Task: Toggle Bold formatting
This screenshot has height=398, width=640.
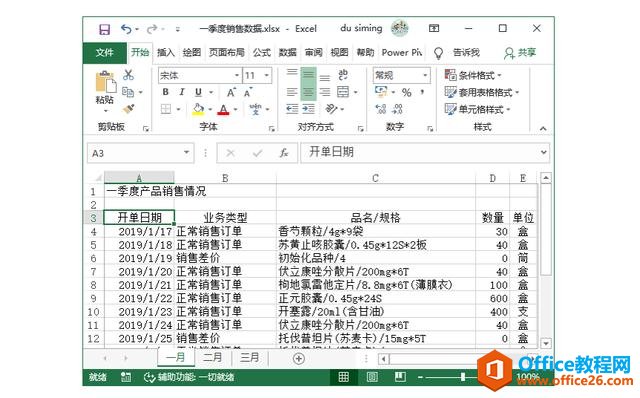Action: (165, 92)
